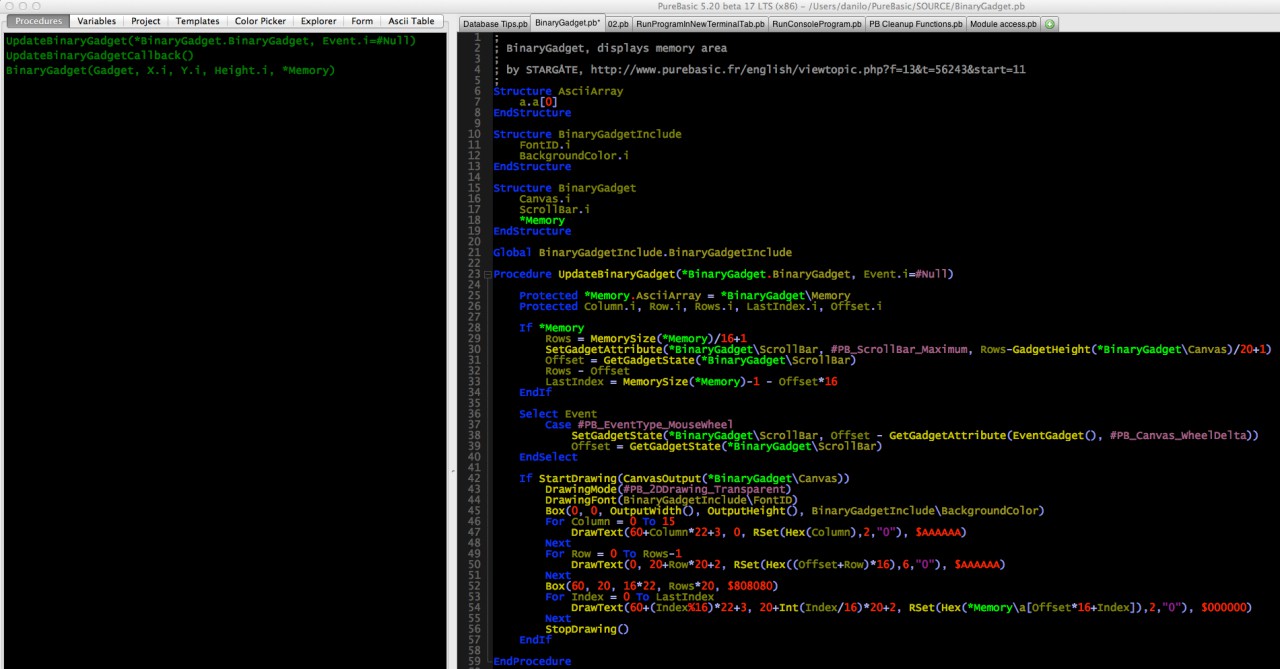Select the PB Cleanup Functions.pb file tab
The width and height of the screenshot is (1280, 669).
tap(916, 24)
